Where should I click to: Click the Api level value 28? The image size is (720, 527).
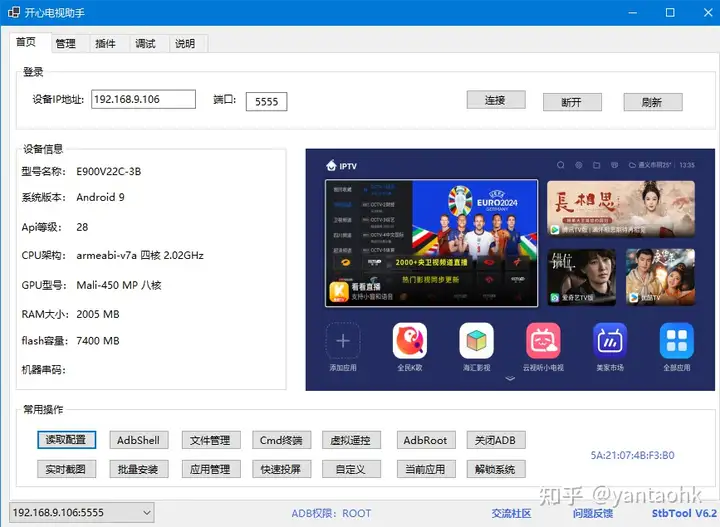tap(82, 227)
